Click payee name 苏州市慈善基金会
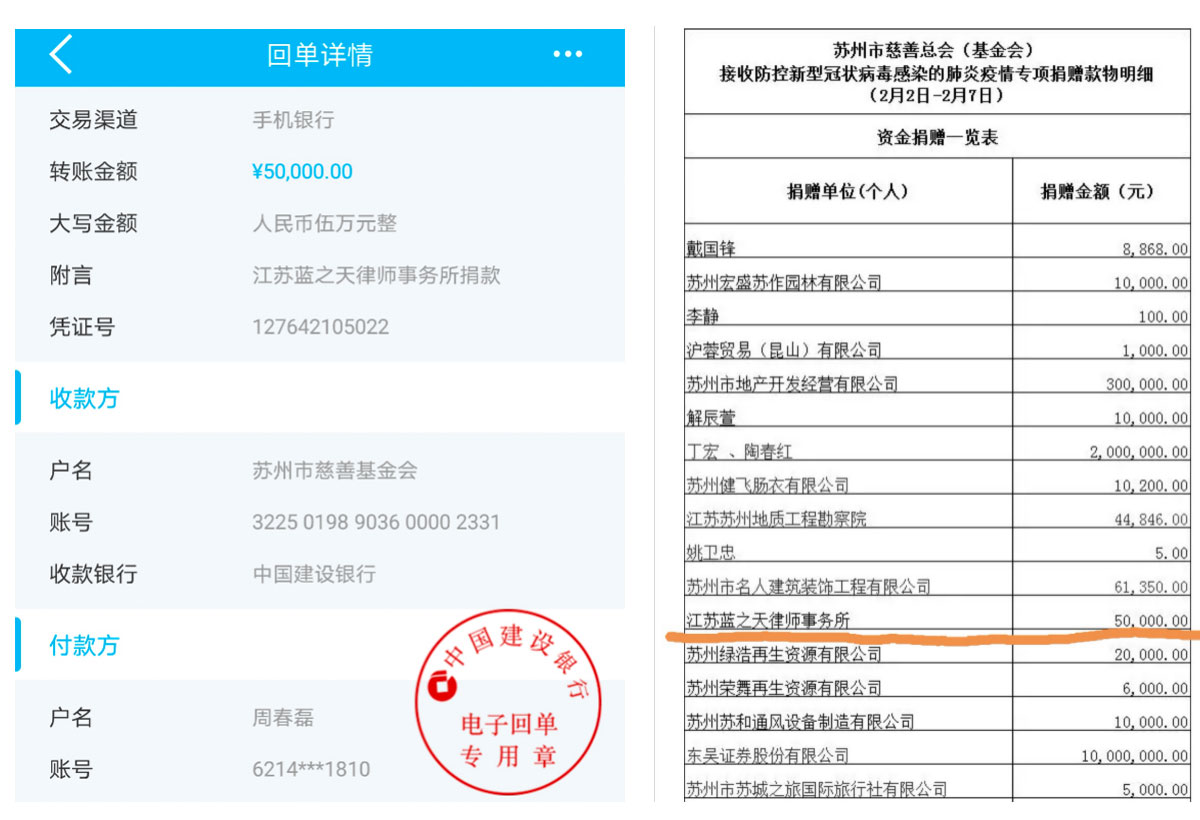This screenshot has height=820, width=1200. [335, 470]
